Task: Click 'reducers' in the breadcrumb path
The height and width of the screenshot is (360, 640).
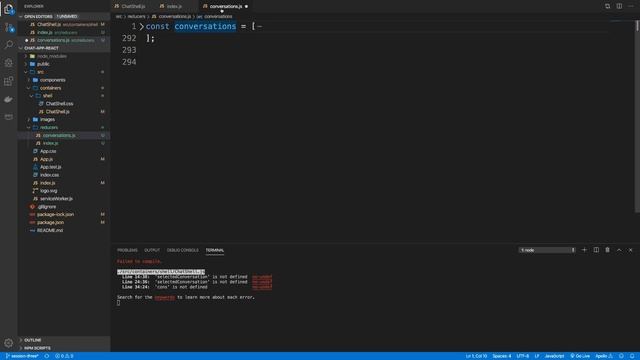Action: pos(136,16)
